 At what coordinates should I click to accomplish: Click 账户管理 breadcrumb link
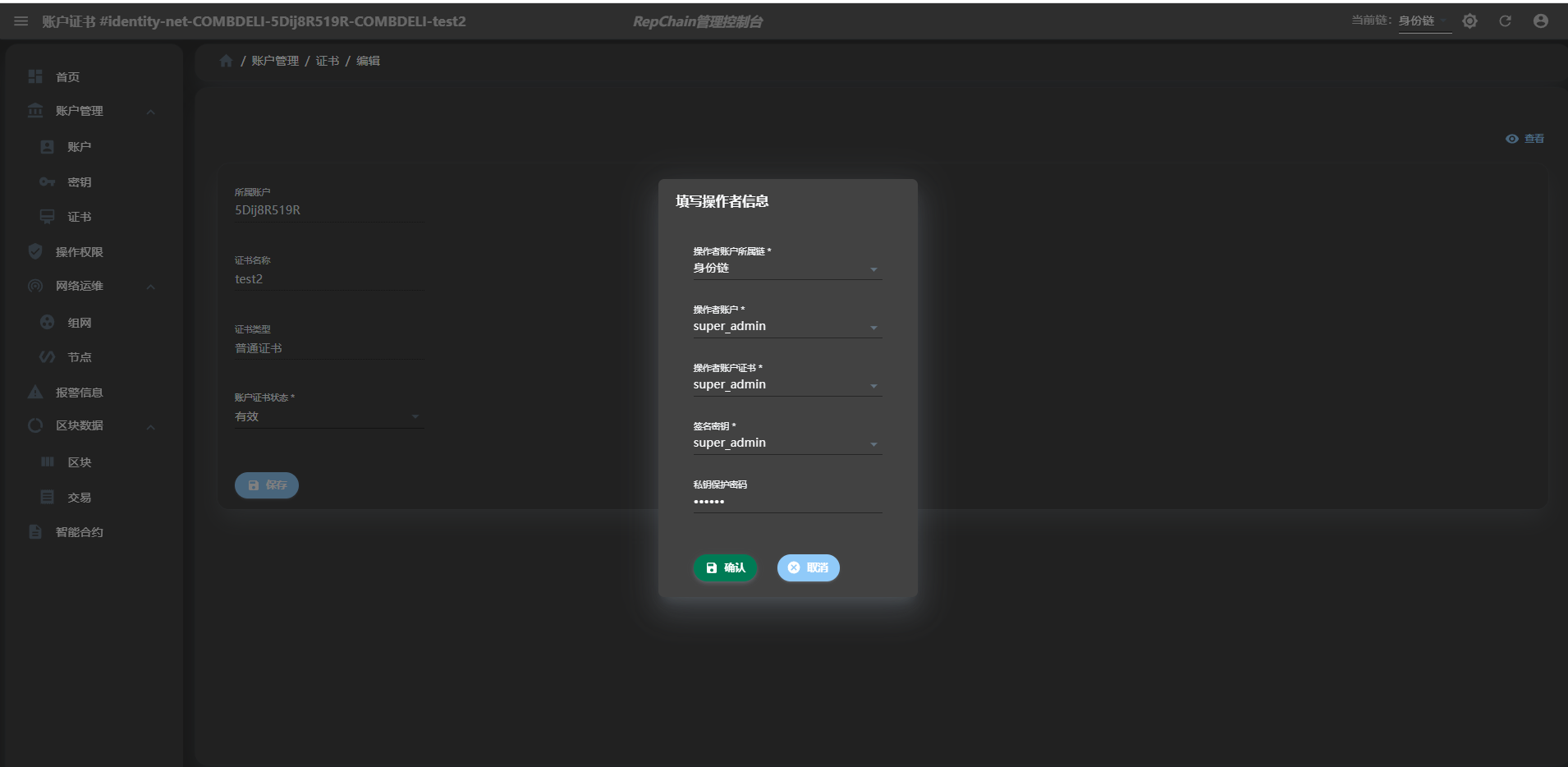tap(275, 61)
